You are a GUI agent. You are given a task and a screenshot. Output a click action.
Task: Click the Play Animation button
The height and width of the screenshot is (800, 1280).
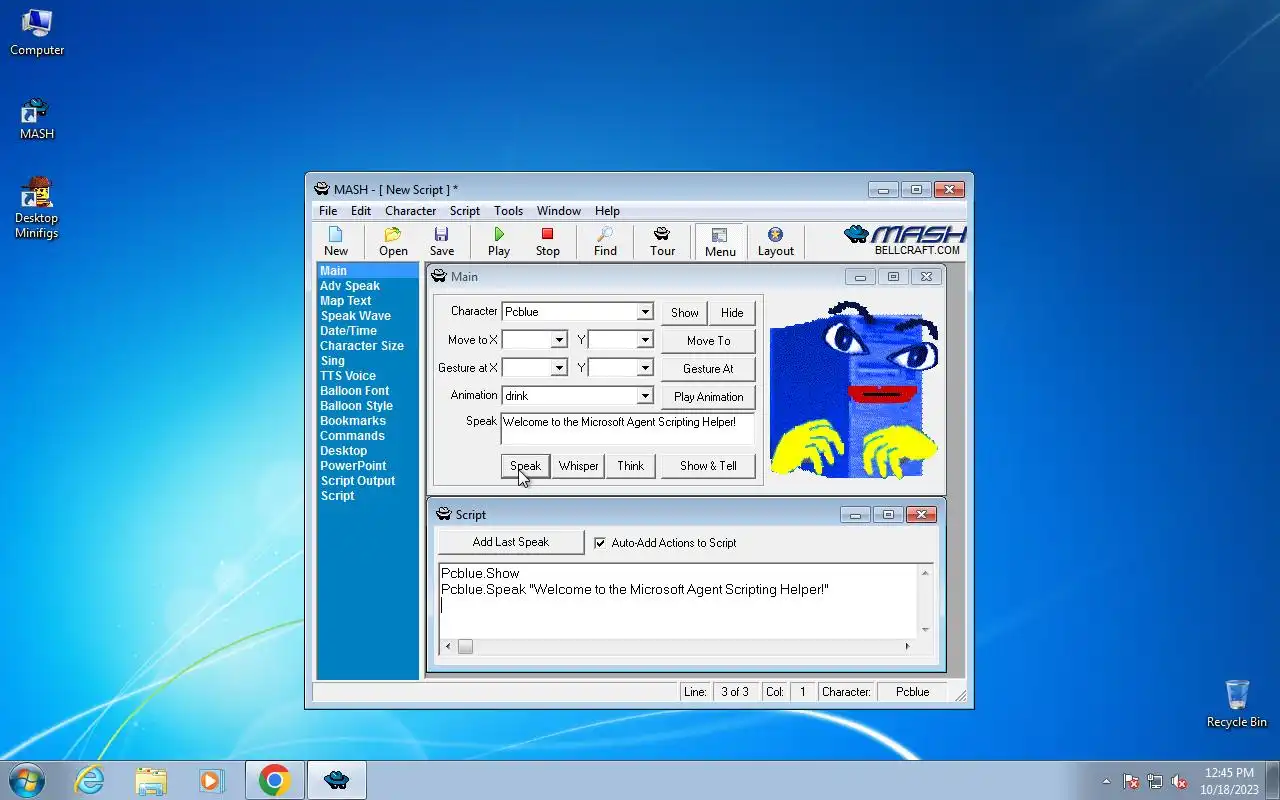click(708, 397)
